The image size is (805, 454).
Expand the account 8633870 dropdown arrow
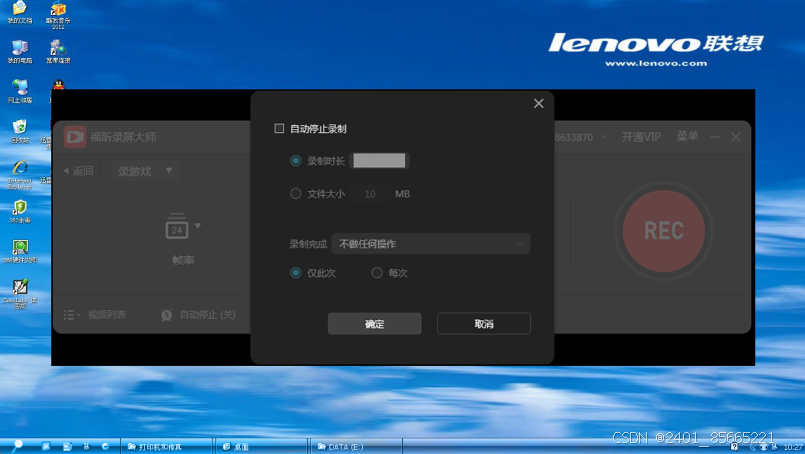pos(604,137)
